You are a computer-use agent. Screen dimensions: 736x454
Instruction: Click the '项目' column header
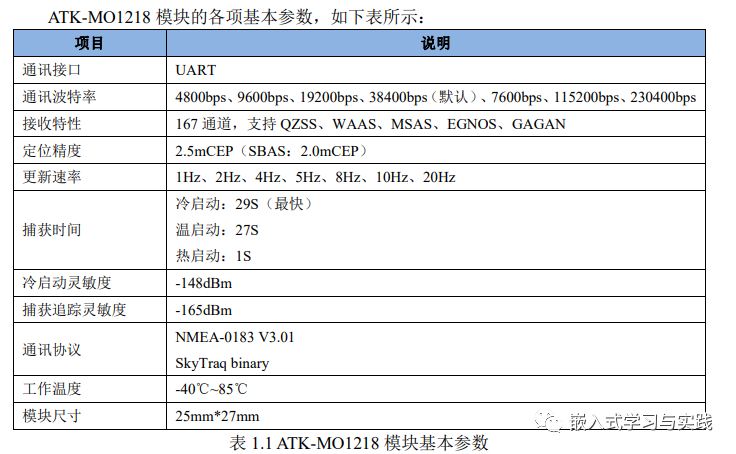pyautogui.click(x=89, y=43)
